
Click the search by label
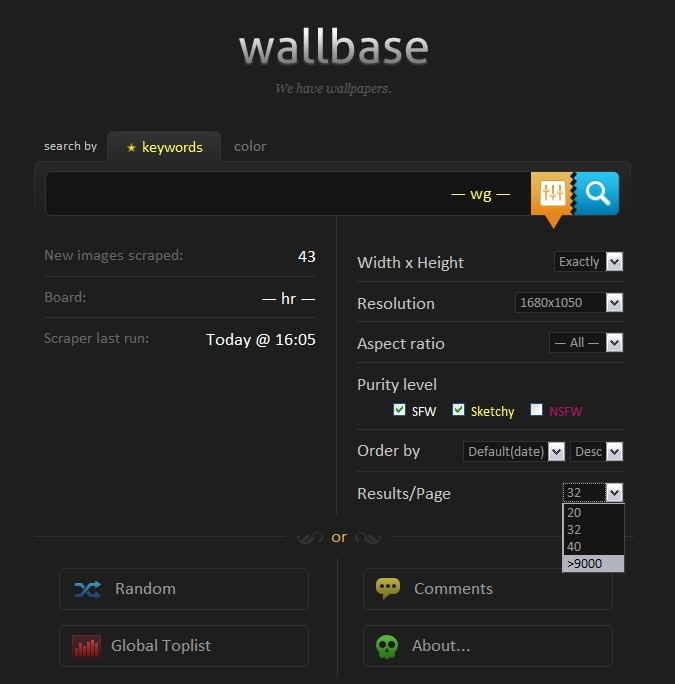[x=70, y=146]
